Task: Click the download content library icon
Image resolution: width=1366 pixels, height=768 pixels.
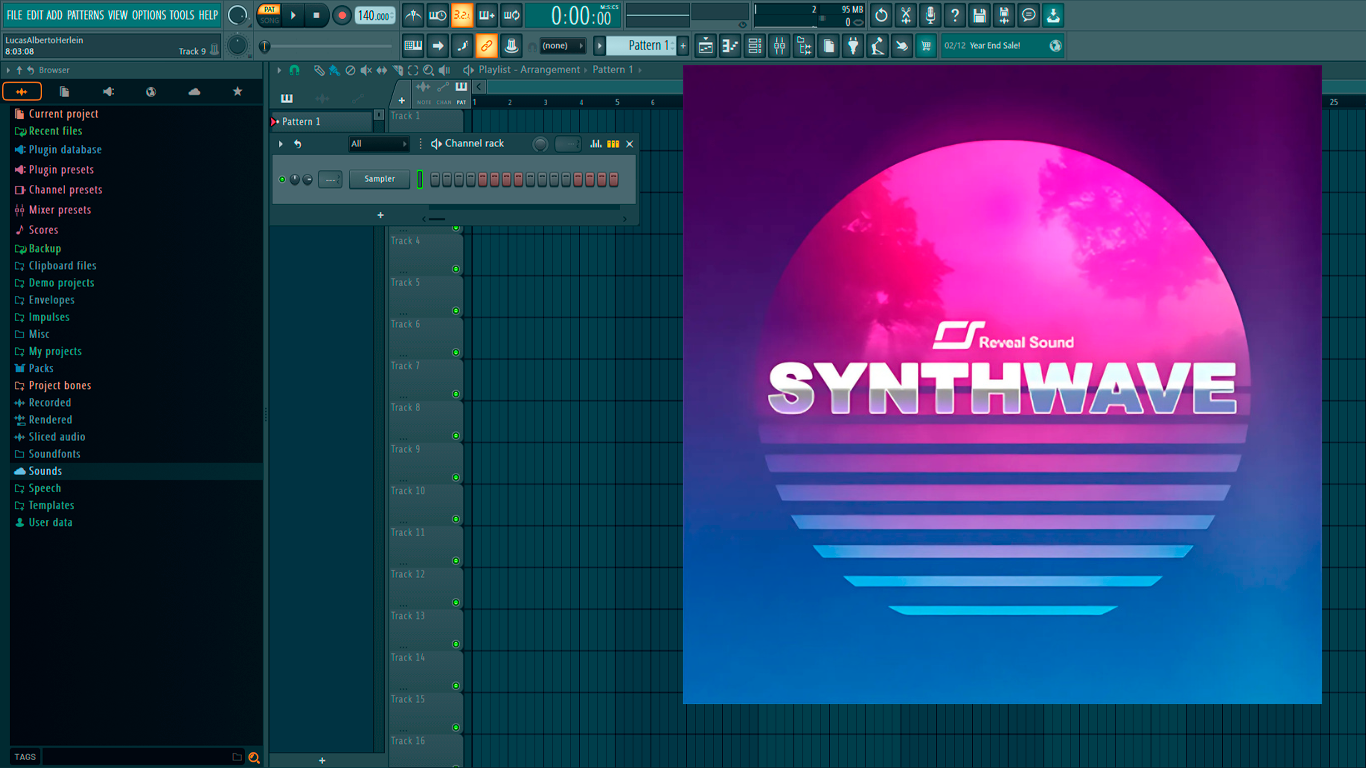Action: (x=1053, y=15)
